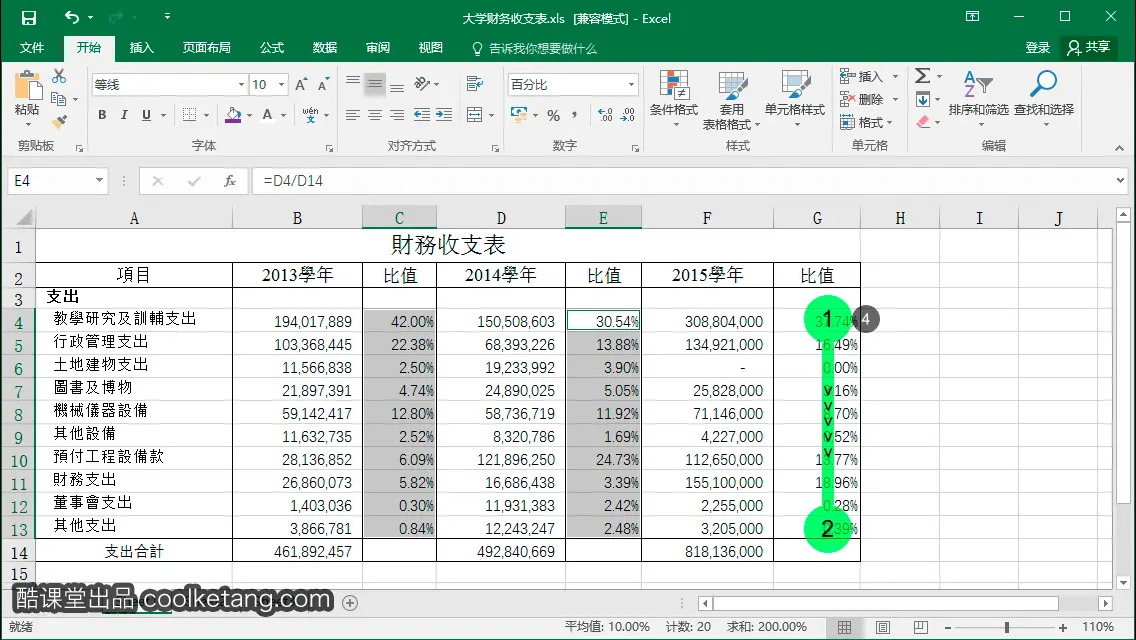Apply percent style button
This screenshot has width=1136, height=640.
[554, 115]
